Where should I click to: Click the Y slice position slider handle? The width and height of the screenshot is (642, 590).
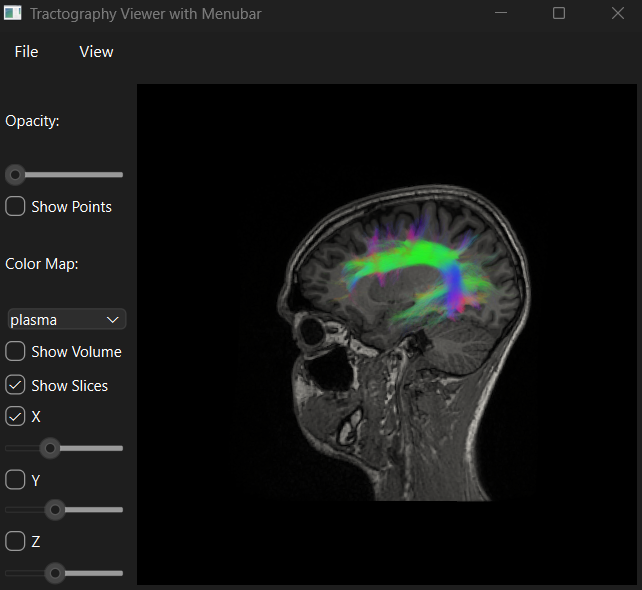[56, 510]
